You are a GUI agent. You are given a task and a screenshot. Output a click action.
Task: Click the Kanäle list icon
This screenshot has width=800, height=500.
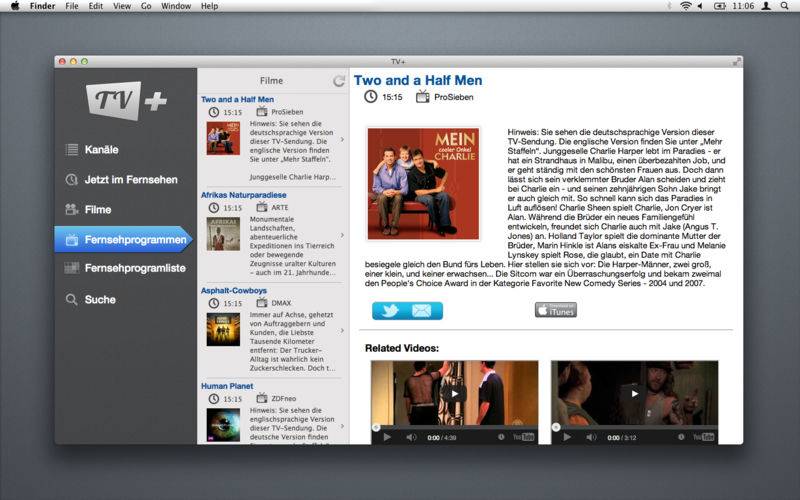(x=72, y=149)
